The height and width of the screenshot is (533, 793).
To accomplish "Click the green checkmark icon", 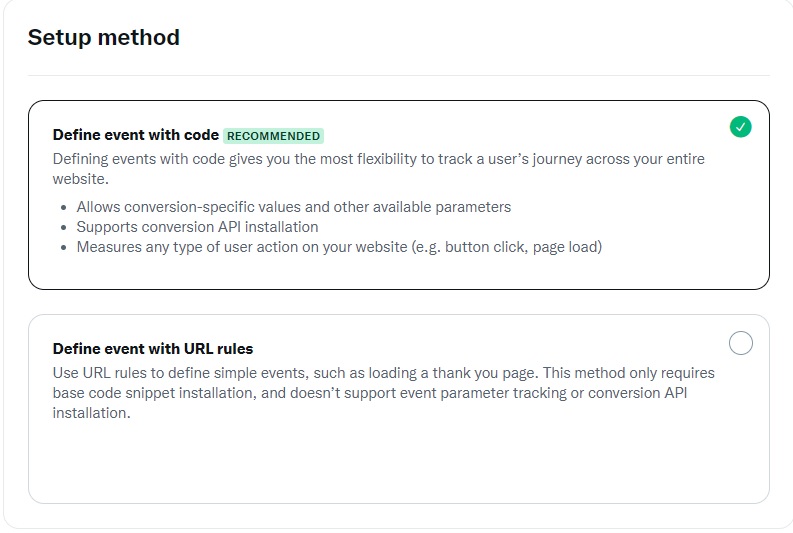I will coord(740,127).
